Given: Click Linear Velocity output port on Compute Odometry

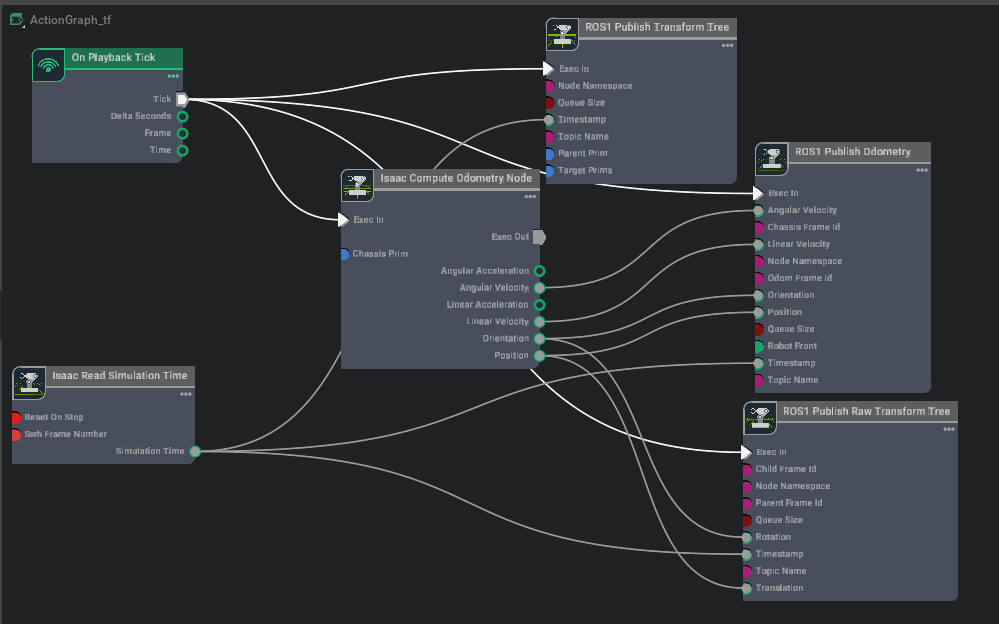Looking at the screenshot, I should click(x=540, y=322).
